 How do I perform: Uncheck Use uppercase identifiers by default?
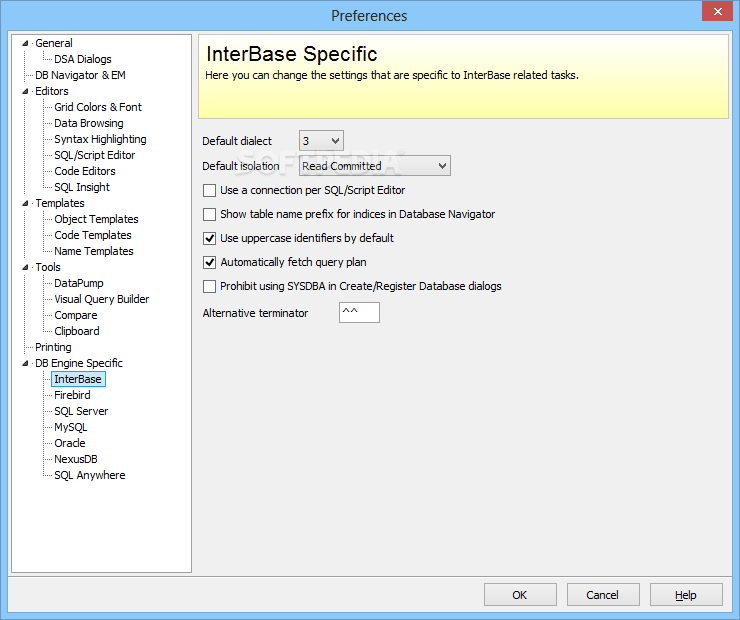tap(210, 238)
